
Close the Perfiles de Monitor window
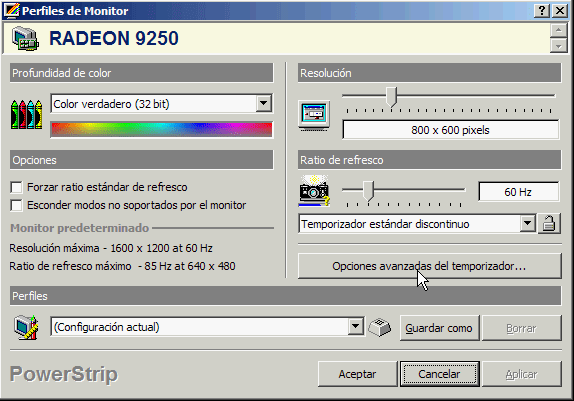point(560,11)
